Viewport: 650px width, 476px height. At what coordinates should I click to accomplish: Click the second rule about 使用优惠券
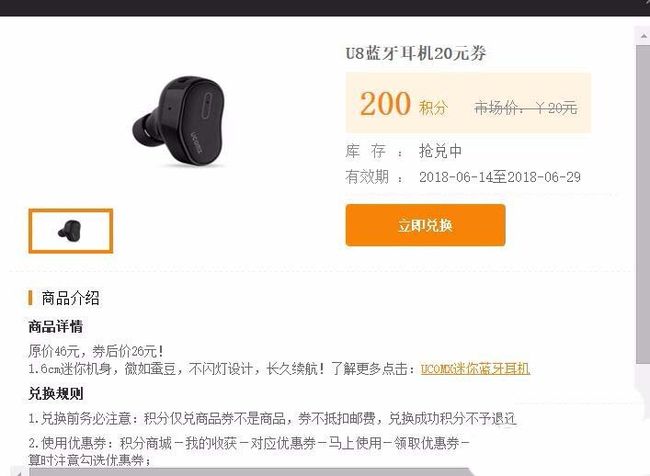click(249, 450)
